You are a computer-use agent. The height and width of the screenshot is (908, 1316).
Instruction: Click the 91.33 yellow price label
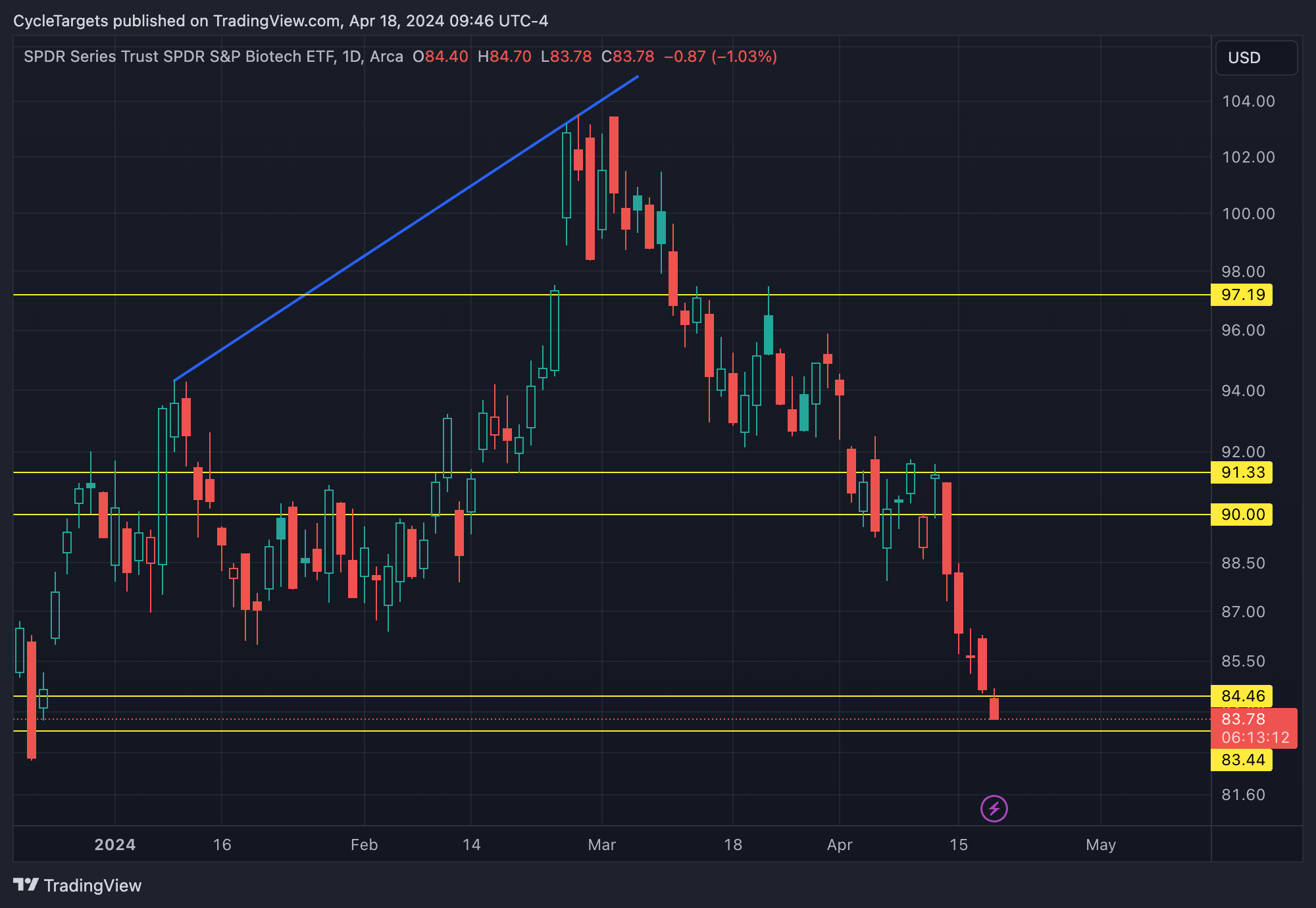(1242, 472)
